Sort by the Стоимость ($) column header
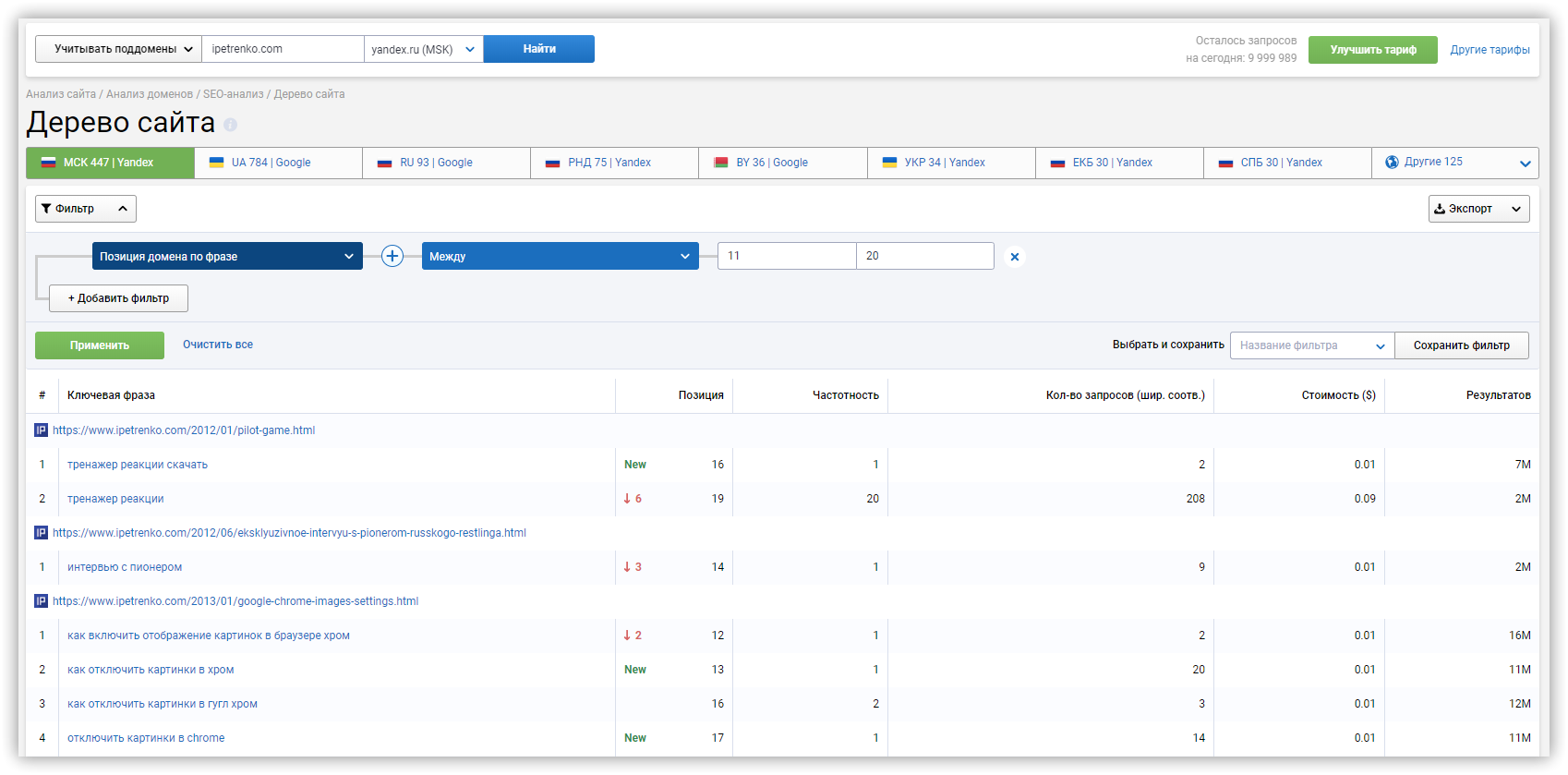This screenshot has height=775, width=1568. [1339, 395]
